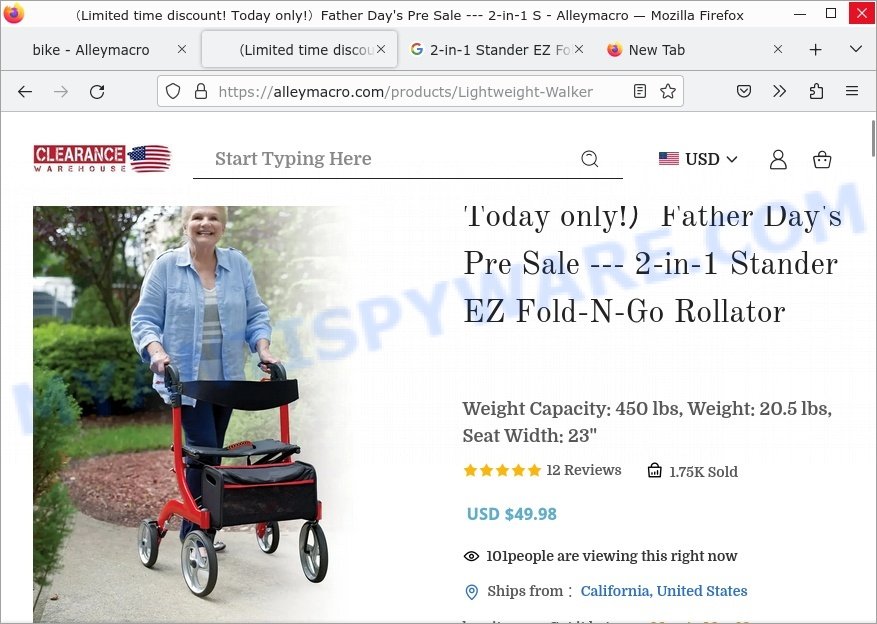Bookmark this page with the star icon

[668, 91]
